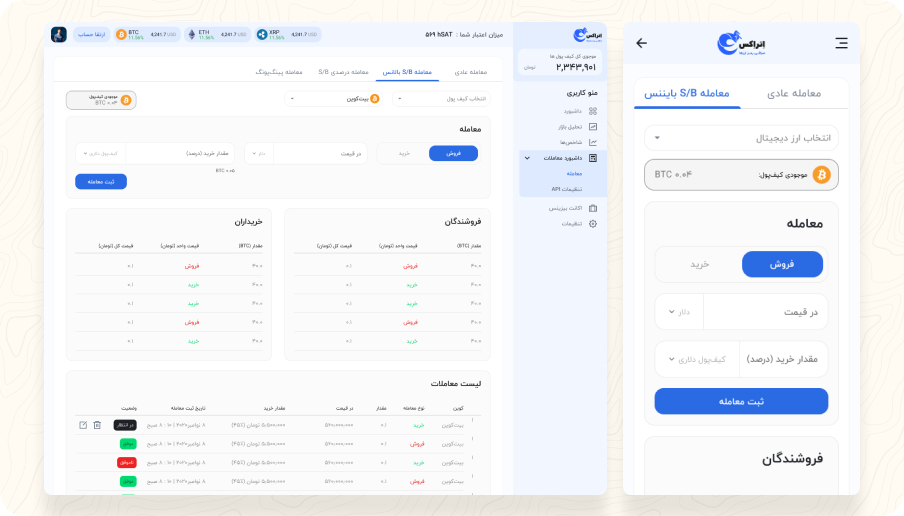Image resolution: width=904 pixels, height=516 pixels.
Task: Select the blue sell toggle in mobile view
Action: pyautogui.click(x=782, y=264)
